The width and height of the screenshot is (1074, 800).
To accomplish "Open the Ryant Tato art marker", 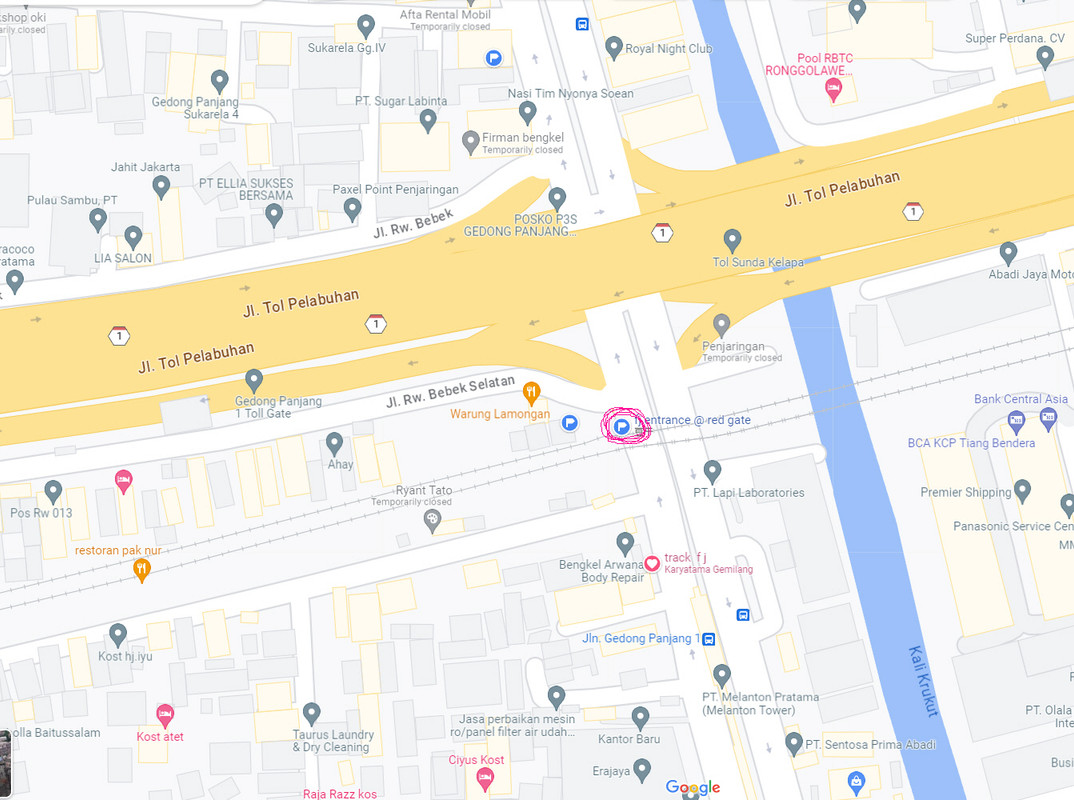I will [432, 521].
